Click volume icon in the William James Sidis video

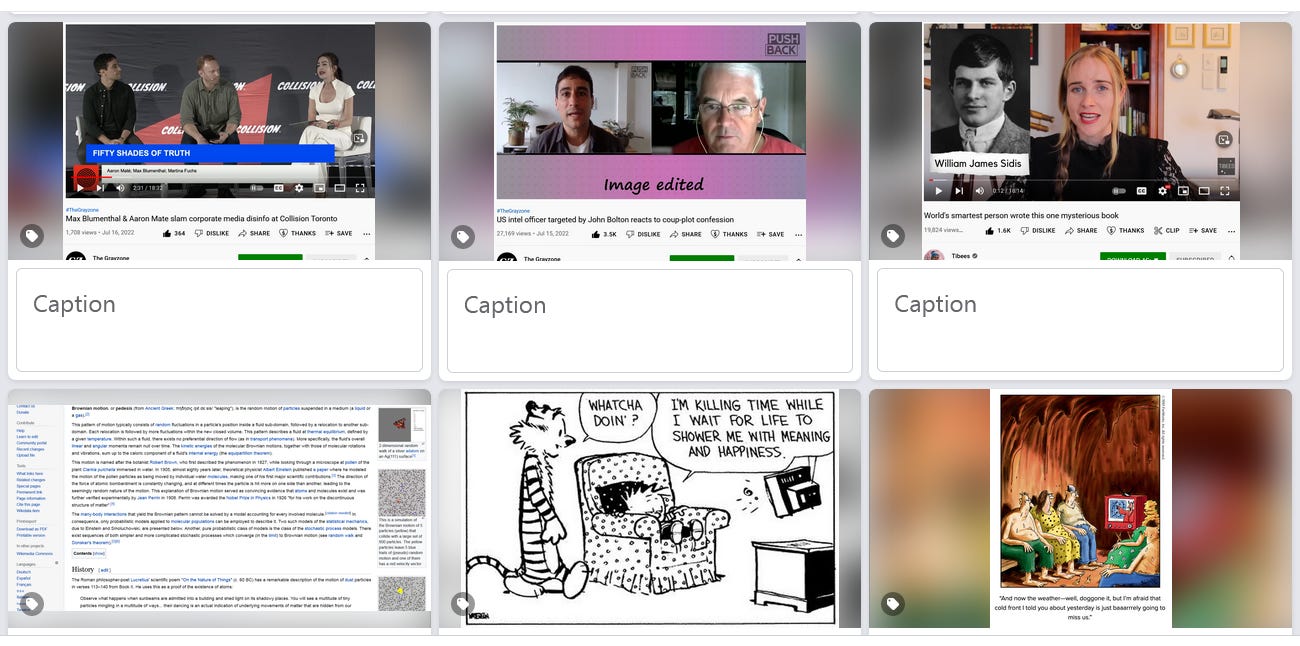pyautogui.click(x=979, y=190)
